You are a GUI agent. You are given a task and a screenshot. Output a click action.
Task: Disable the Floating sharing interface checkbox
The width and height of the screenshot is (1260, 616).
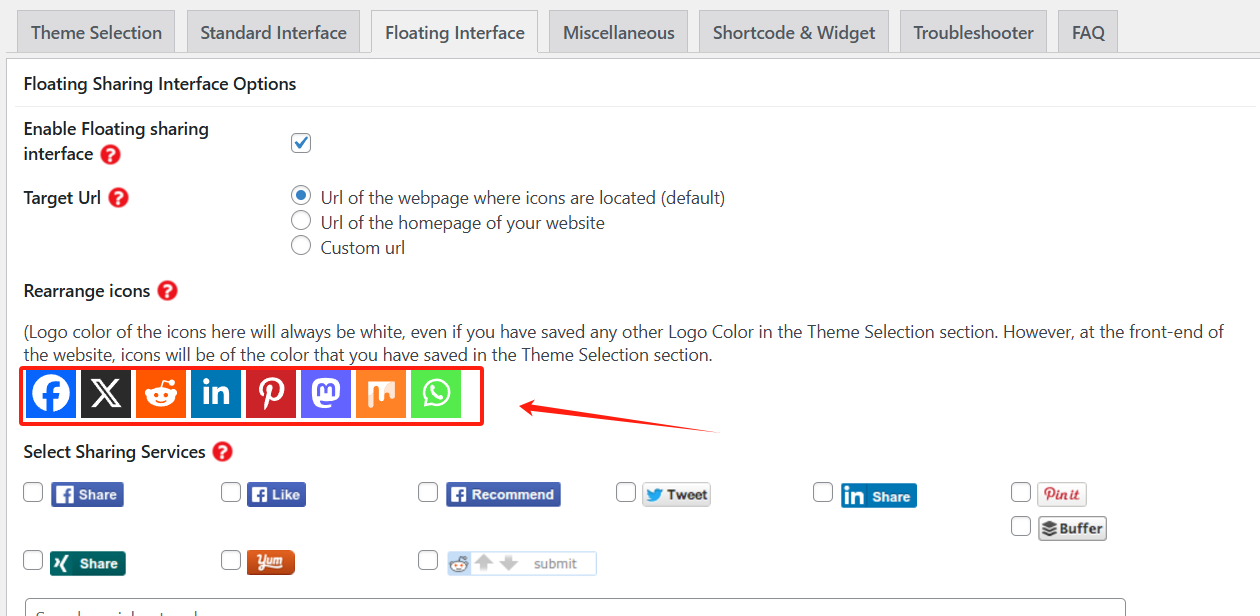[x=301, y=143]
